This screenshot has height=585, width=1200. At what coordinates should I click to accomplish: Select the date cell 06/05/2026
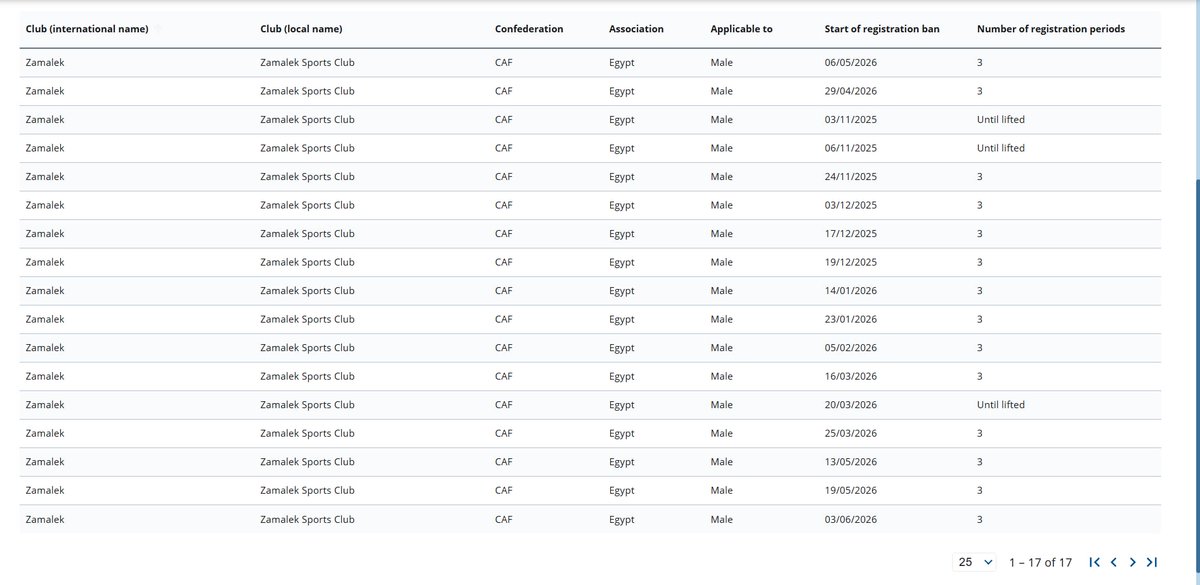(851, 63)
